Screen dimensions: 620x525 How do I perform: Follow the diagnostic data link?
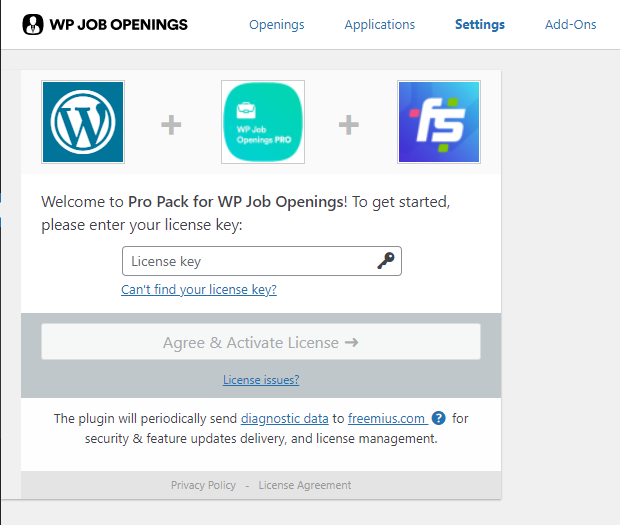coord(285,418)
